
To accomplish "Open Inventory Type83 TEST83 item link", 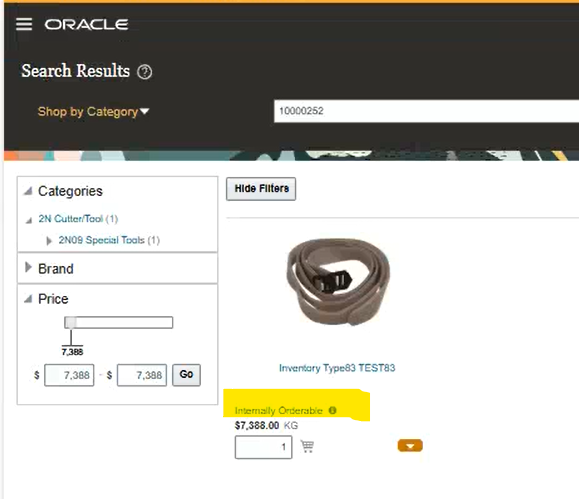I will [x=337, y=368].
